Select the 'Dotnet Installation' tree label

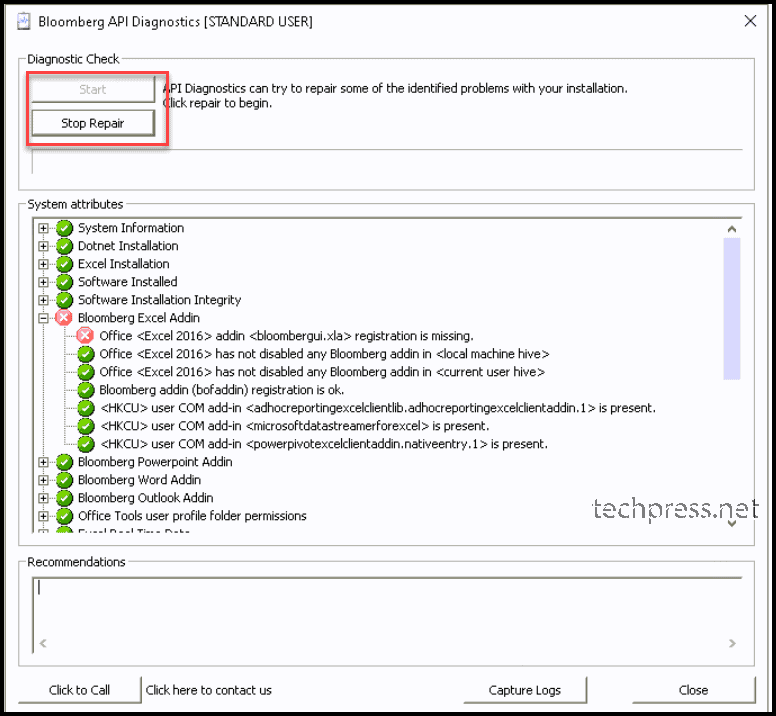point(128,246)
